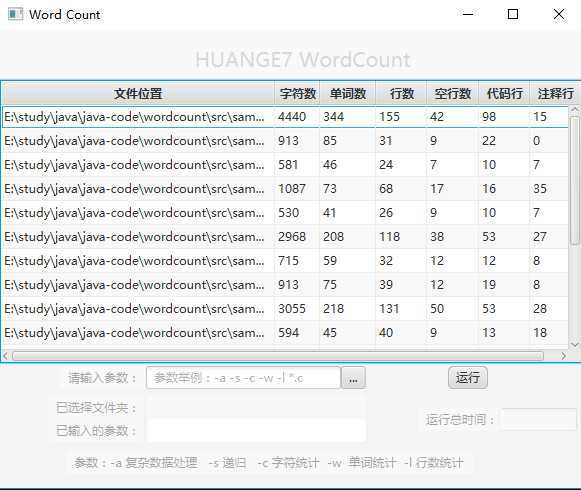Select the character count cell 594

point(297,332)
